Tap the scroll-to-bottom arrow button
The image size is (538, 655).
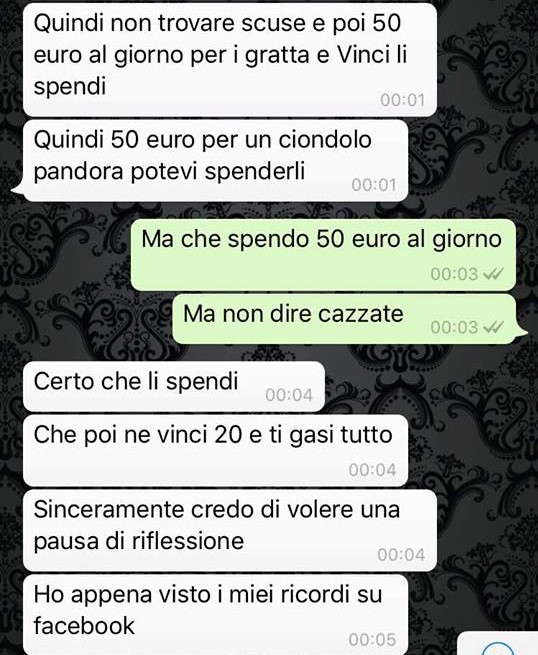(497, 645)
